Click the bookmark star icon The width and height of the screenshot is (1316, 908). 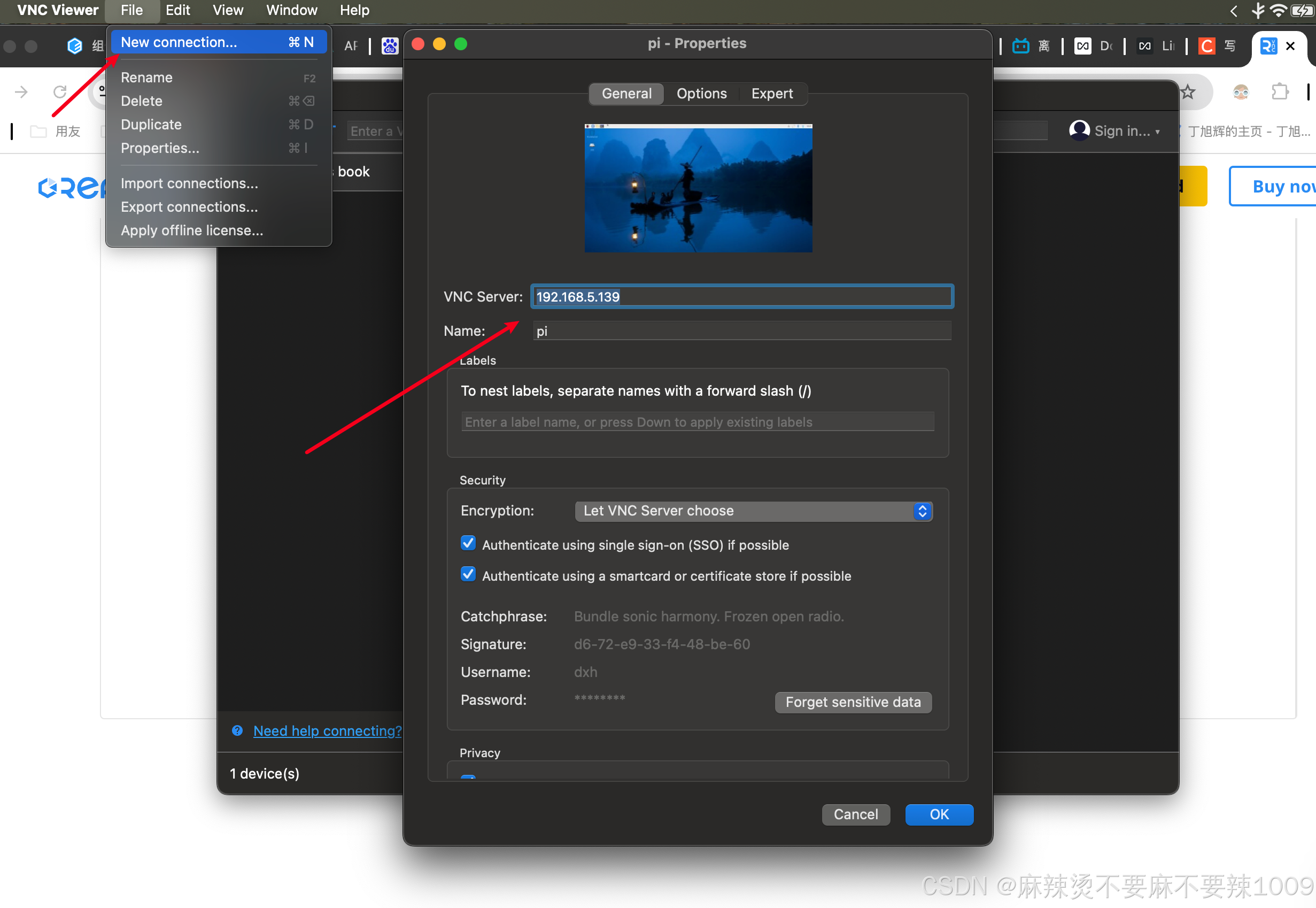click(1188, 91)
